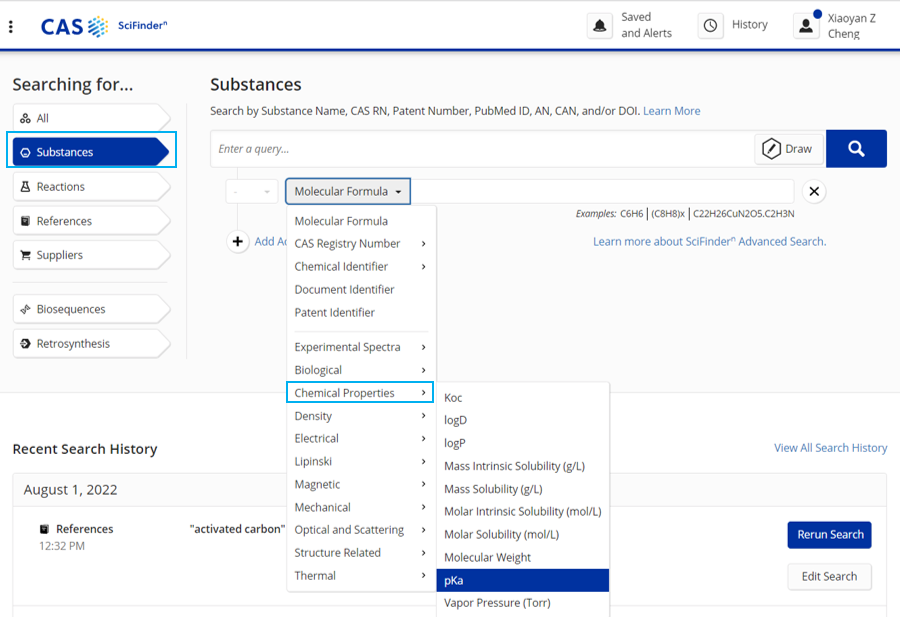Click the Rerun Search button
900x617 pixels.
click(x=829, y=535)
